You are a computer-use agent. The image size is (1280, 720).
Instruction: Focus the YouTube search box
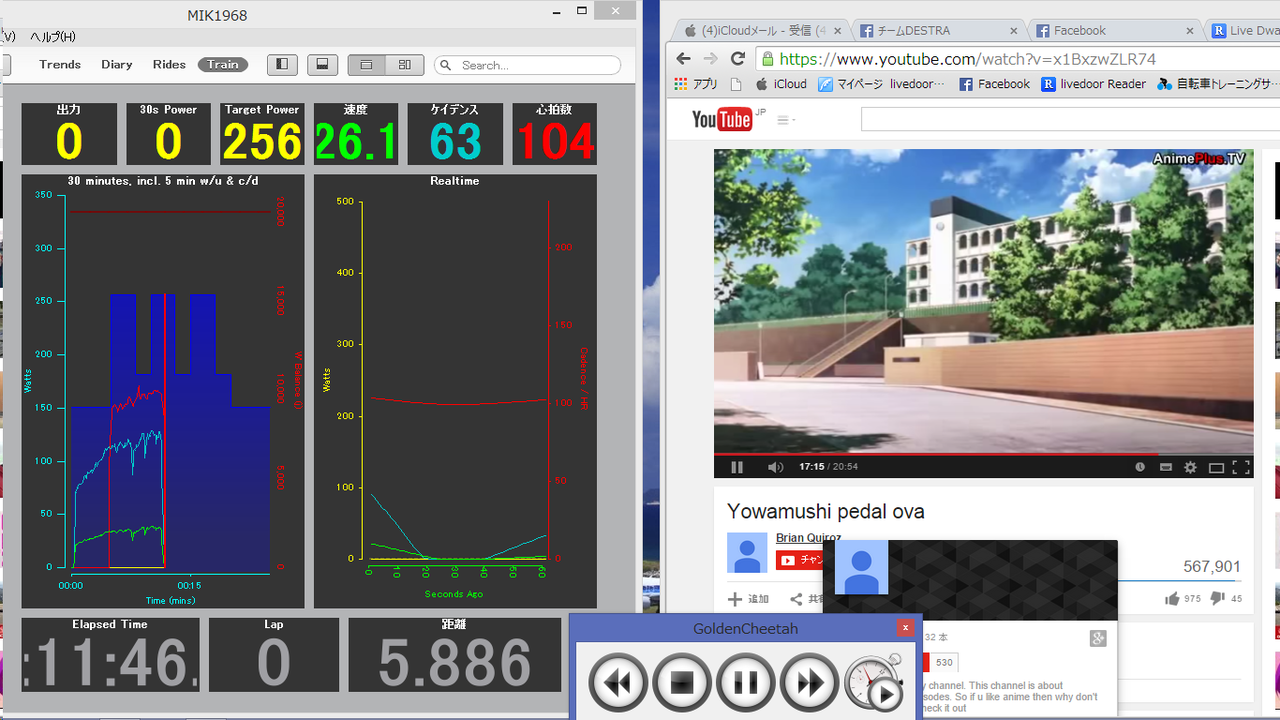pos(1070,120)
